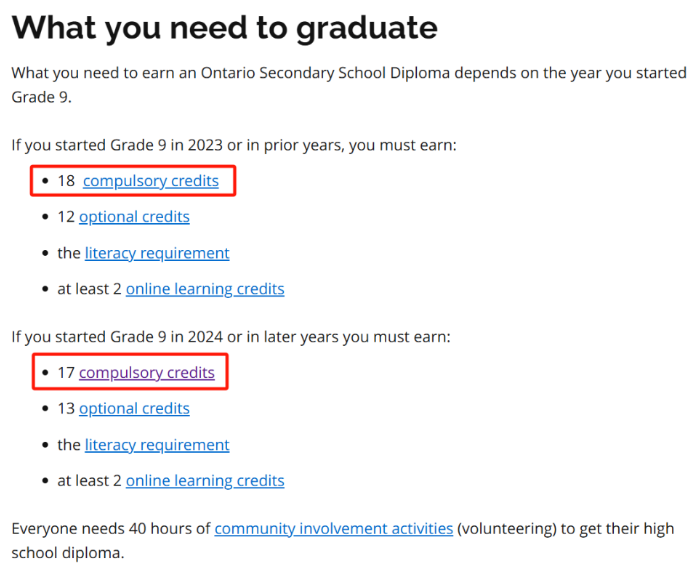Click the "Everyone needs 40 hours" text
The height and width of the screenshot is (566, 695).
[111, 529]
